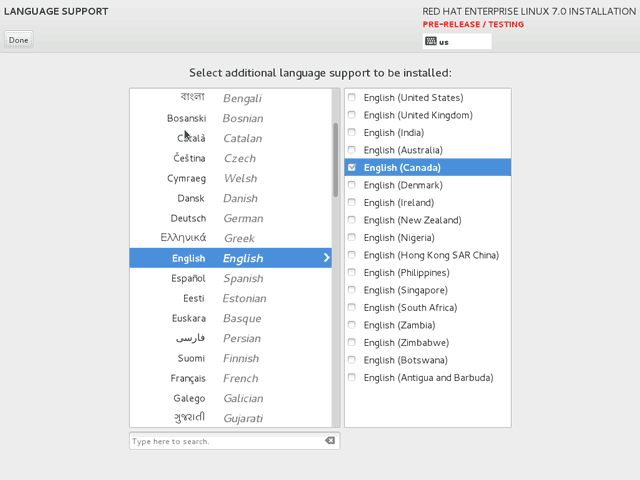The width and height of the screenshot is (640, 480).
Task: Select Greek language row
Action: click(x=231, y=238)
